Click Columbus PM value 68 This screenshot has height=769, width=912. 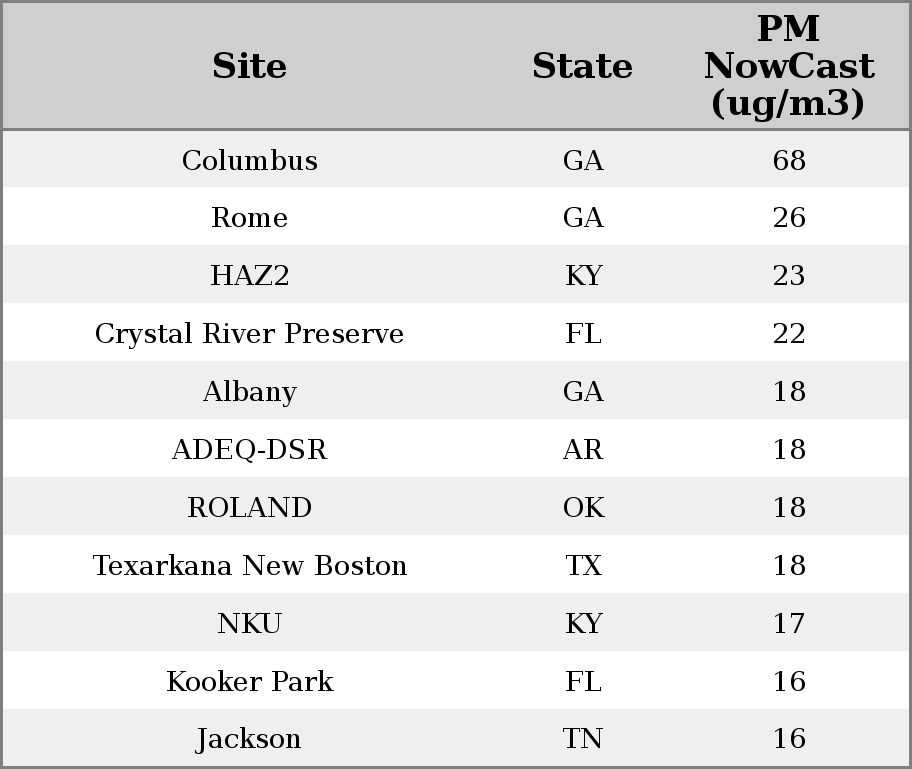tap(789, 160)
